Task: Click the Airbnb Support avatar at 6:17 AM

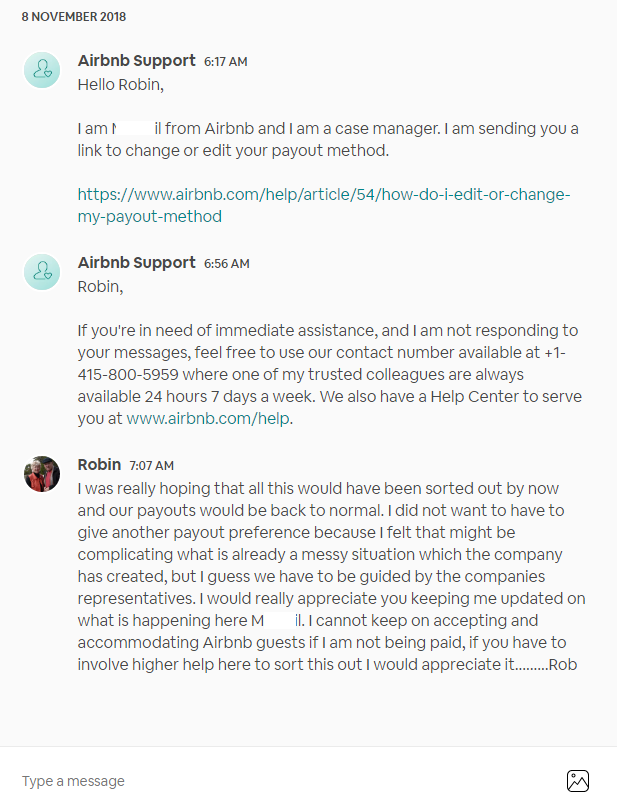Action: (42, 69)
